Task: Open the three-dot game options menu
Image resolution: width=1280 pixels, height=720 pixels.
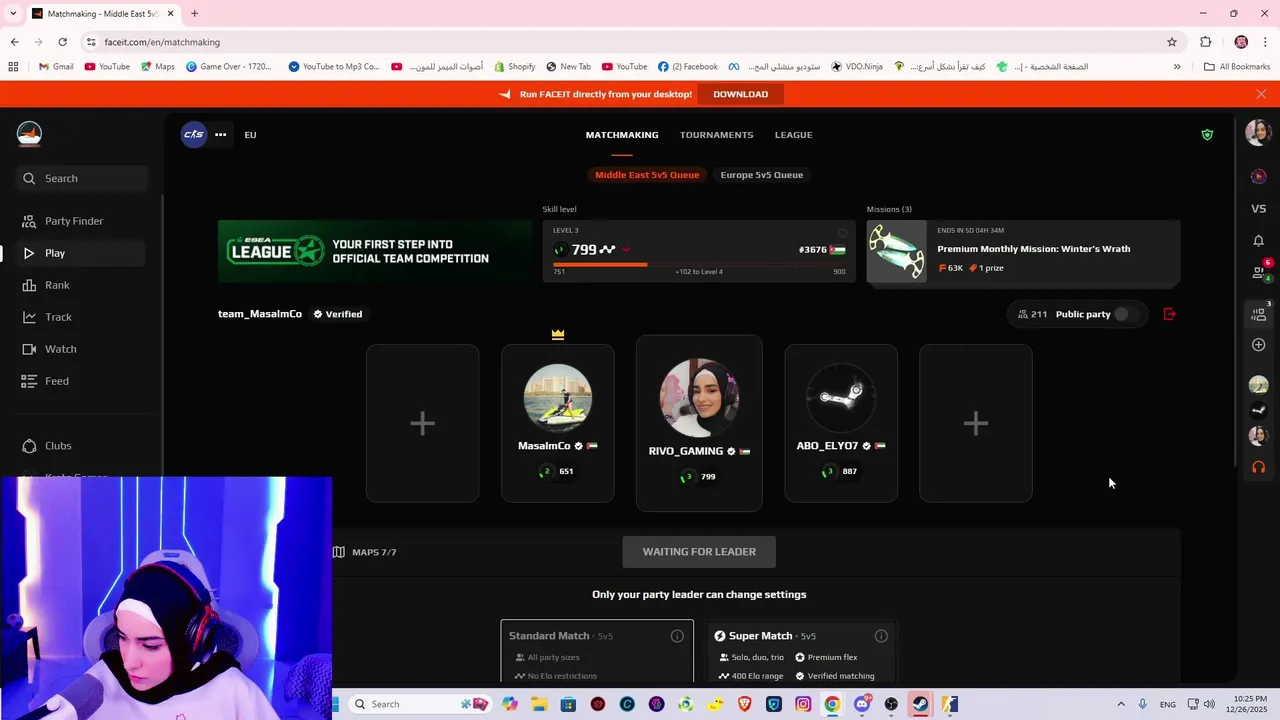Action: tap(220, 135)
